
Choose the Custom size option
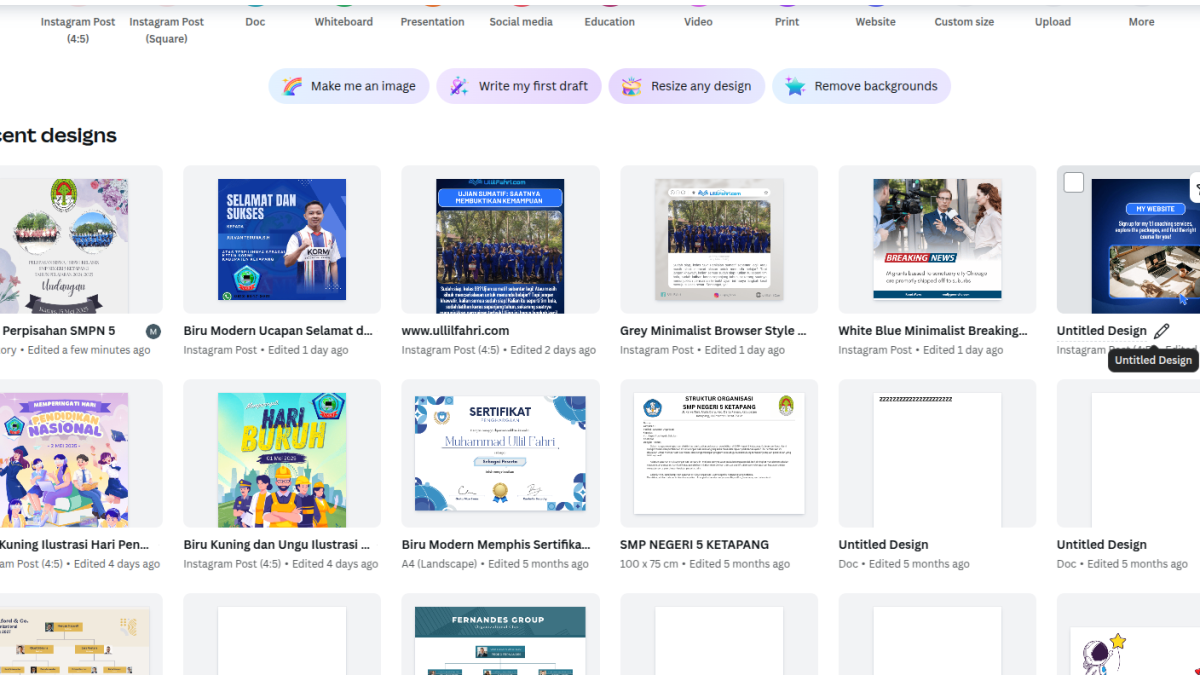pyautogui.click(x=964, y=22)
